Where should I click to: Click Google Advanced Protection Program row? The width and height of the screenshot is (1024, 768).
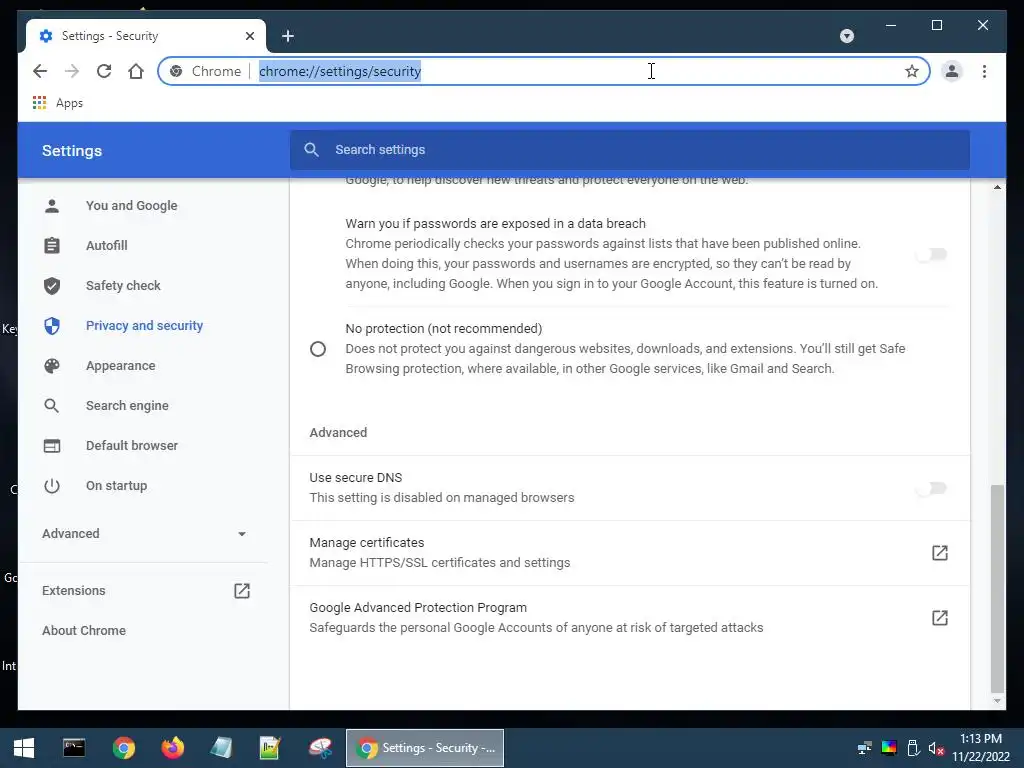click(630, 618)
